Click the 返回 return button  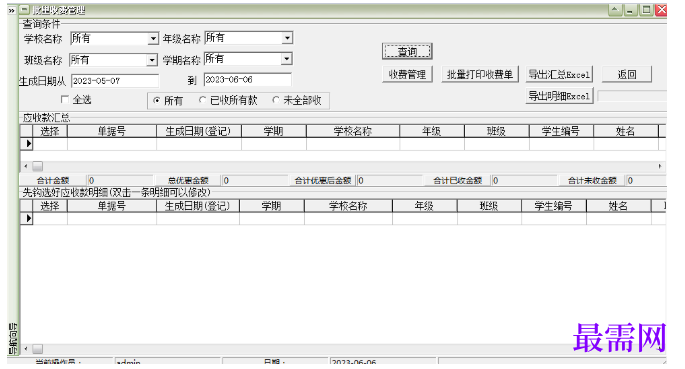point(626,74)
